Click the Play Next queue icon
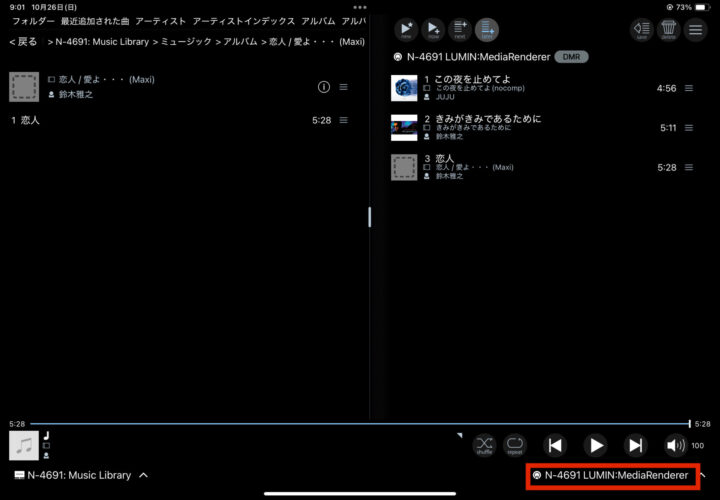The width and height of the screenshot is (720, 500). 460,30
